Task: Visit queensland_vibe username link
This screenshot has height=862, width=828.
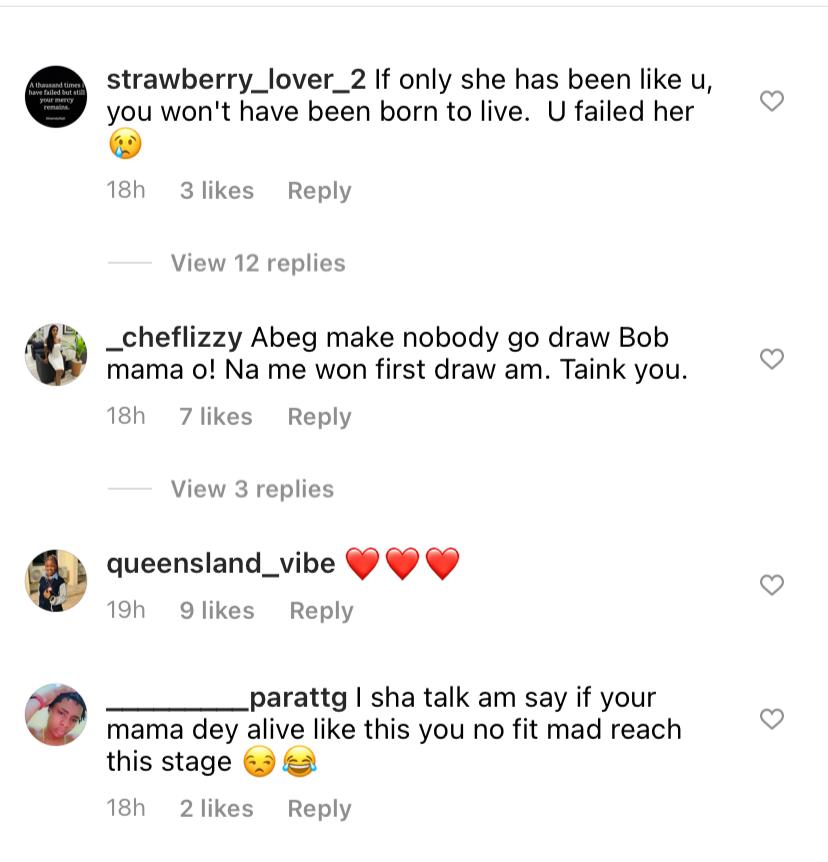Action: click(221, 564)
